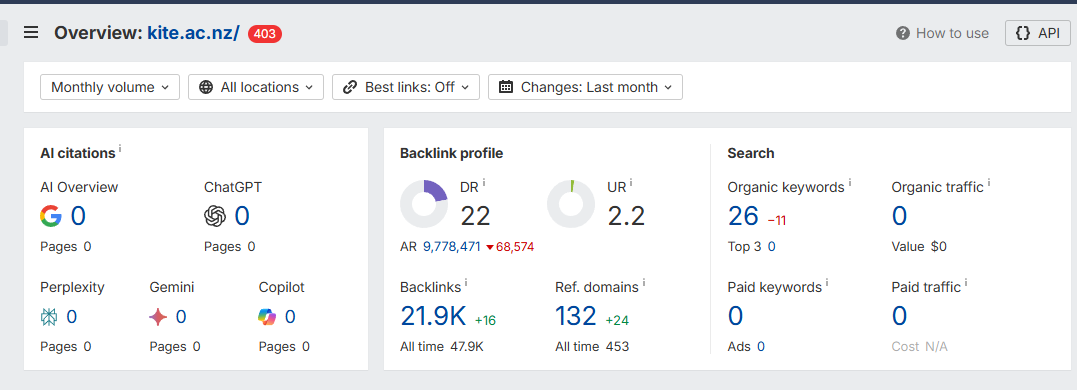Click the UR score 2.2
This screenshot has height=390, width=1077.
tap(626, 216)
